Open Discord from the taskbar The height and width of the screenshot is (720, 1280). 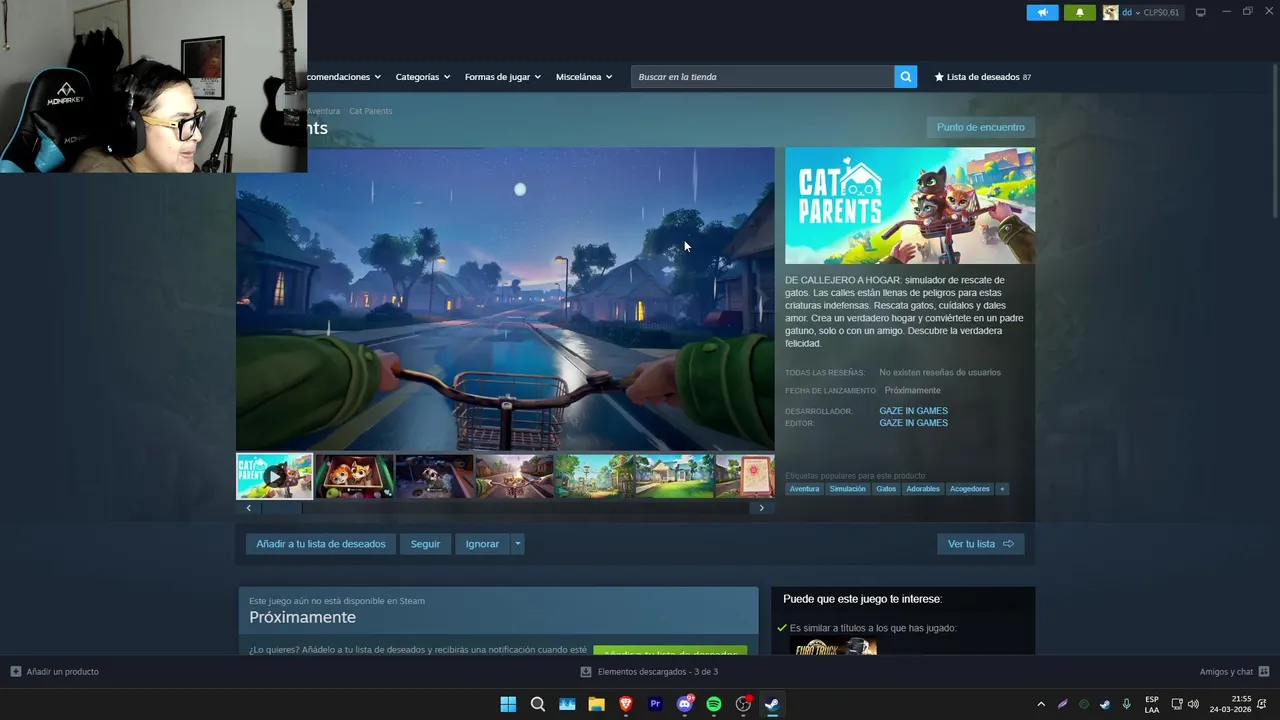pyautogui.click(x=685, y=704)
